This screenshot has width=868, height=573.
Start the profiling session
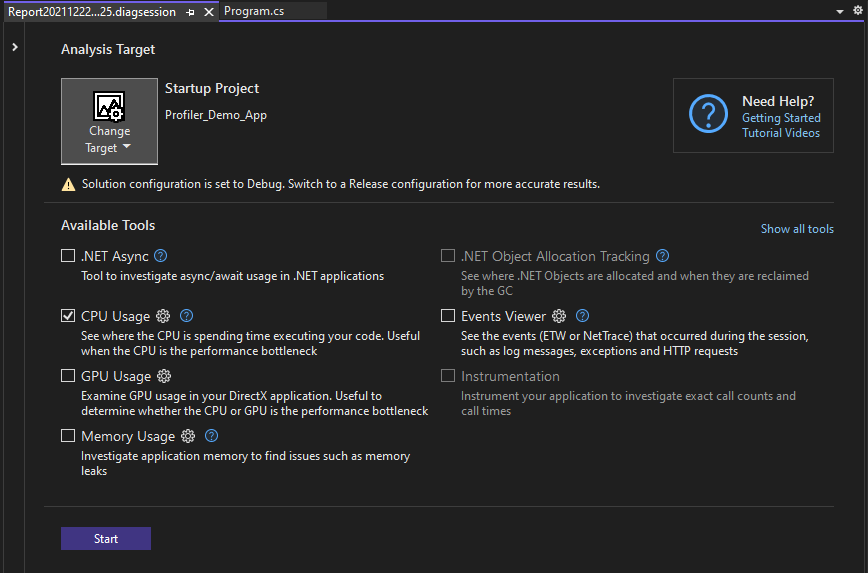106,539
